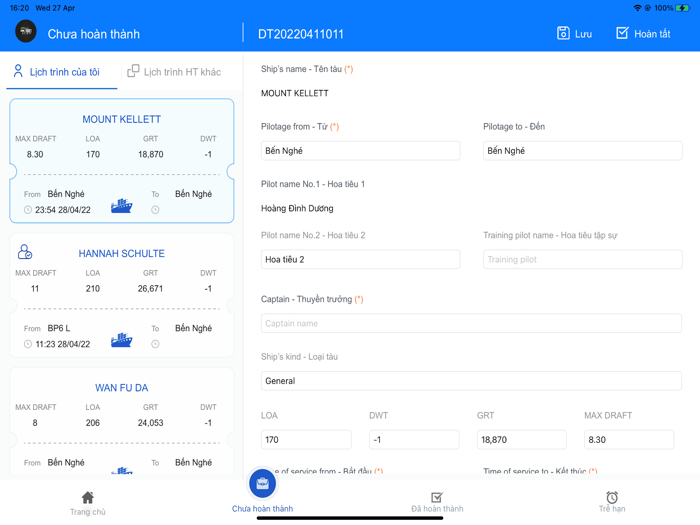This screenshot has height=525, width=700.
Task: Click the GRT value 26,671 on HANNAH SCHULTE
Action: [x=150, y=289]
